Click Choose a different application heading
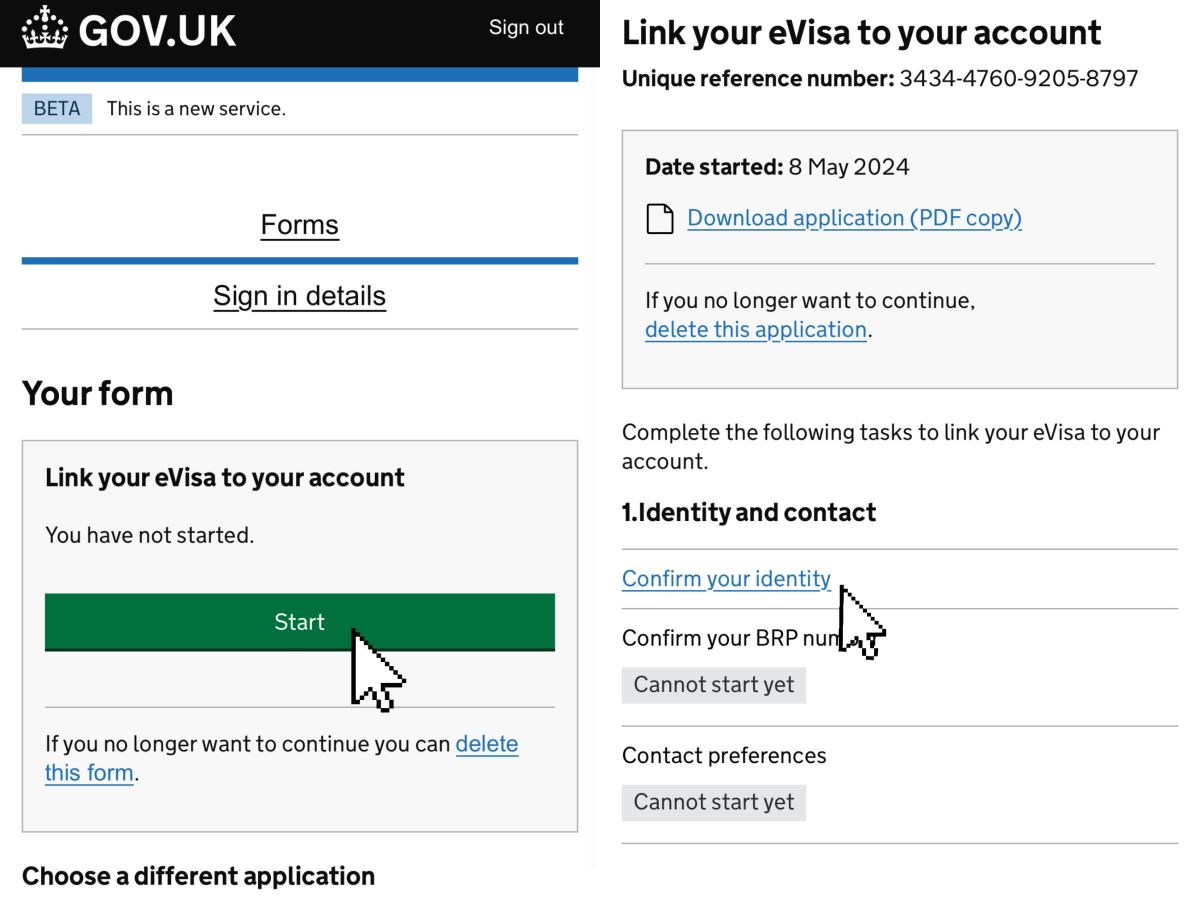The height and width of the screenshot is (900, 1200). click(x=198, y=876)
